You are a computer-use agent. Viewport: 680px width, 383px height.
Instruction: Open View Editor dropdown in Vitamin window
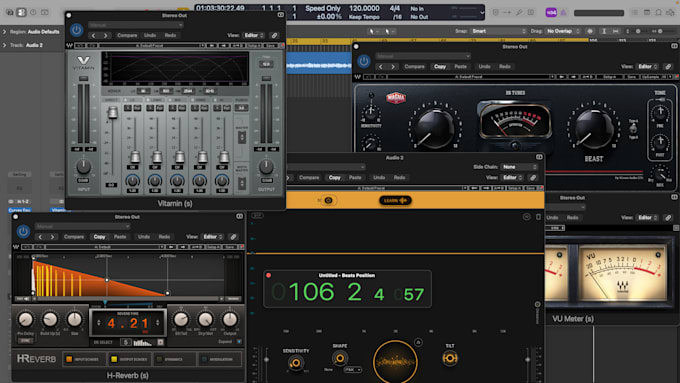click(254, 35)
